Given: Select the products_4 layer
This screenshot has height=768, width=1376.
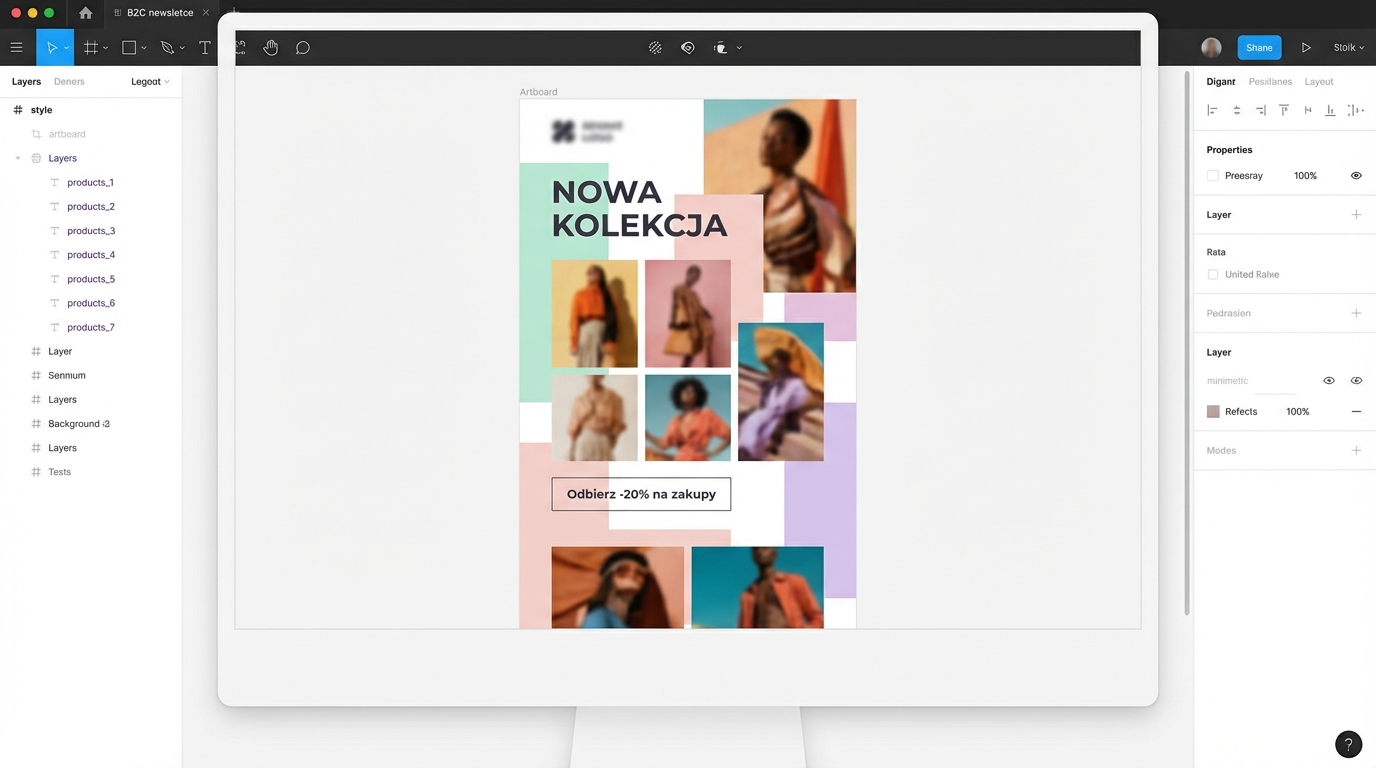Looking at the screenshot, I should (91, 255).
